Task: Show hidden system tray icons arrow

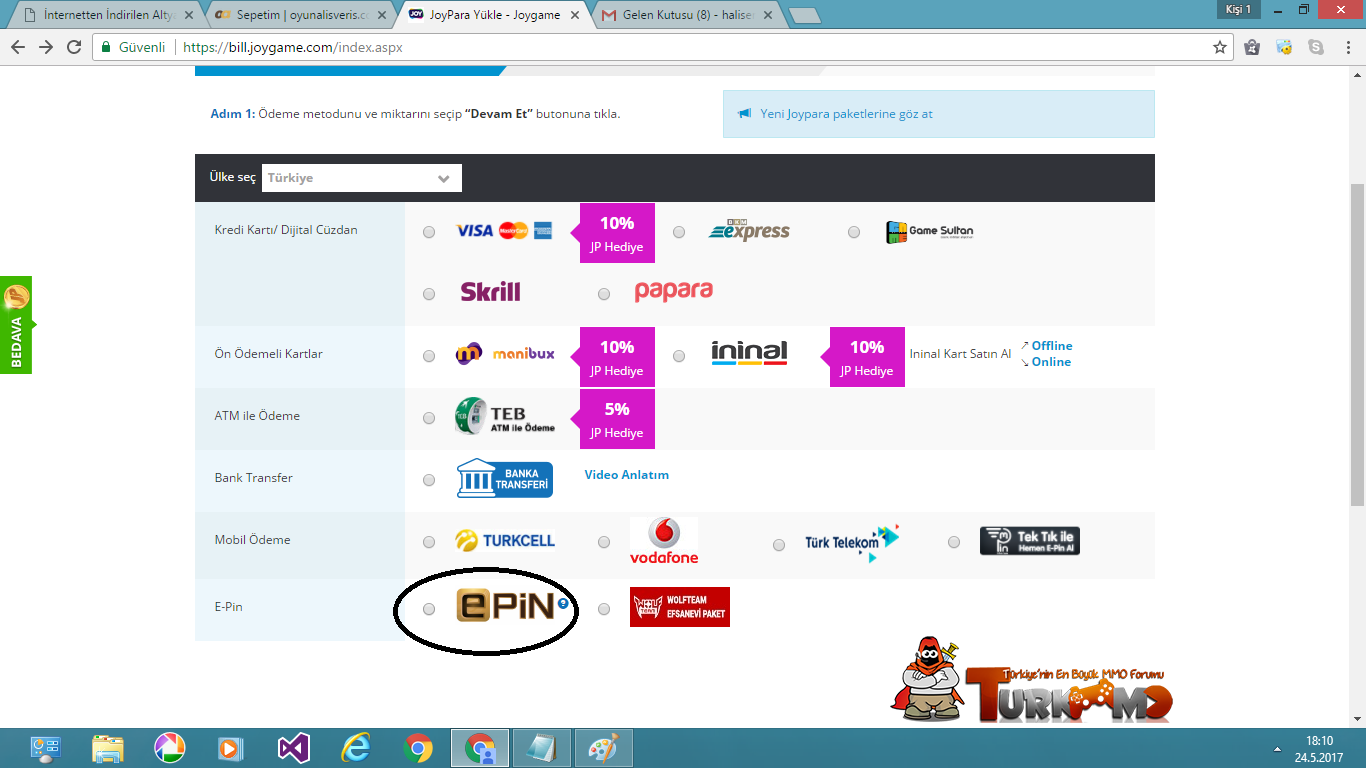Action: point(1277,749)
